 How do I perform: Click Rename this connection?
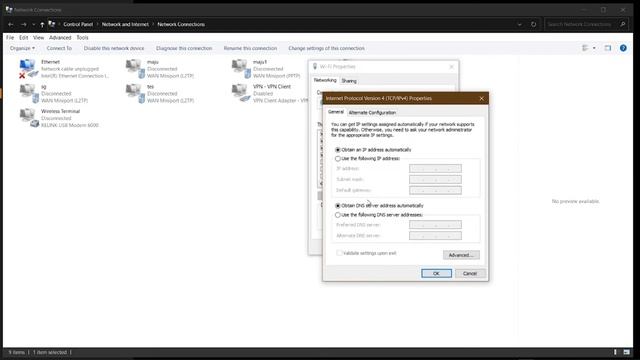coord(250,48)
